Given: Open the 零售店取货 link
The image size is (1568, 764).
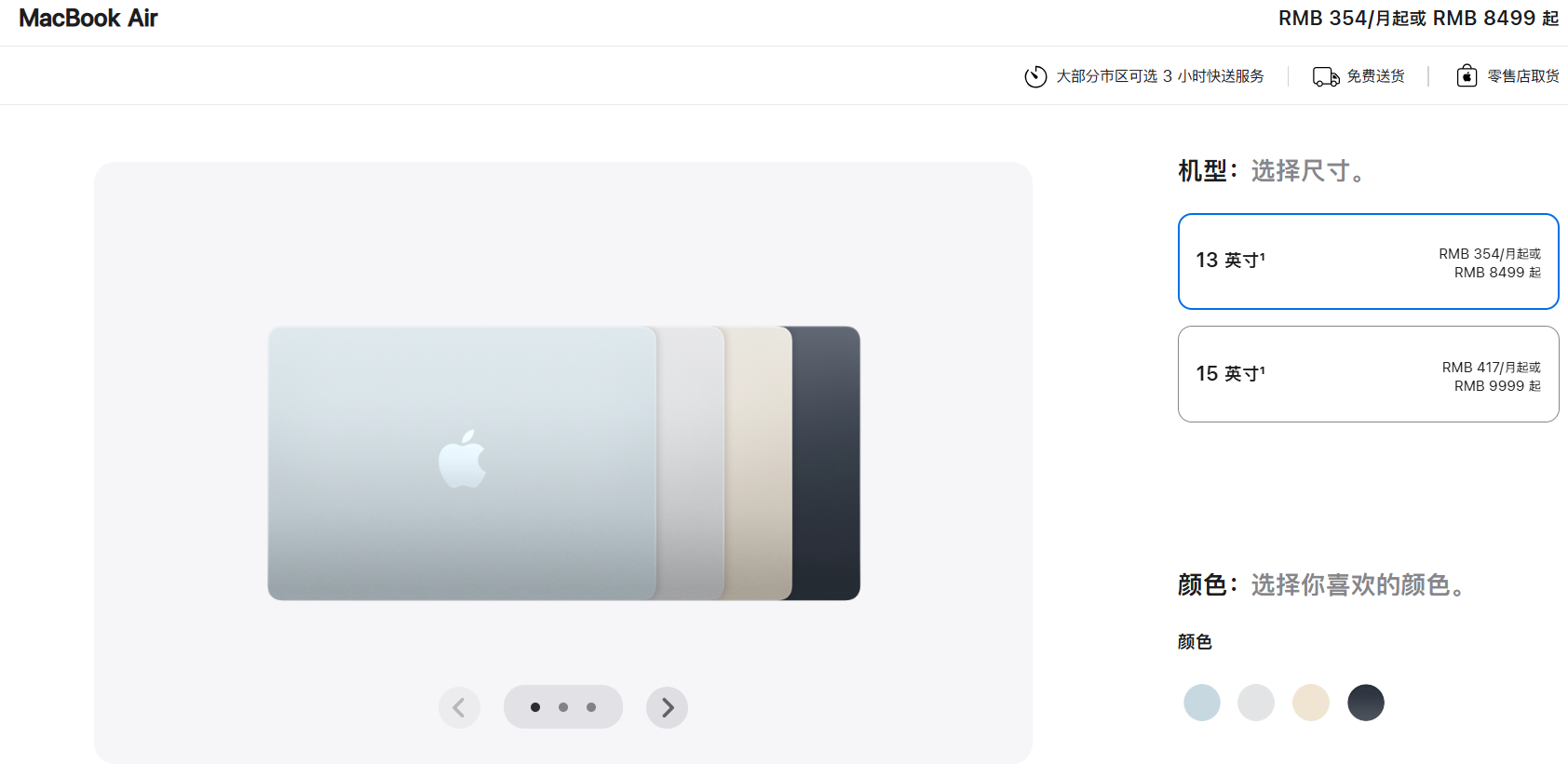Looking at the screenshot, I should point(1522,76).
